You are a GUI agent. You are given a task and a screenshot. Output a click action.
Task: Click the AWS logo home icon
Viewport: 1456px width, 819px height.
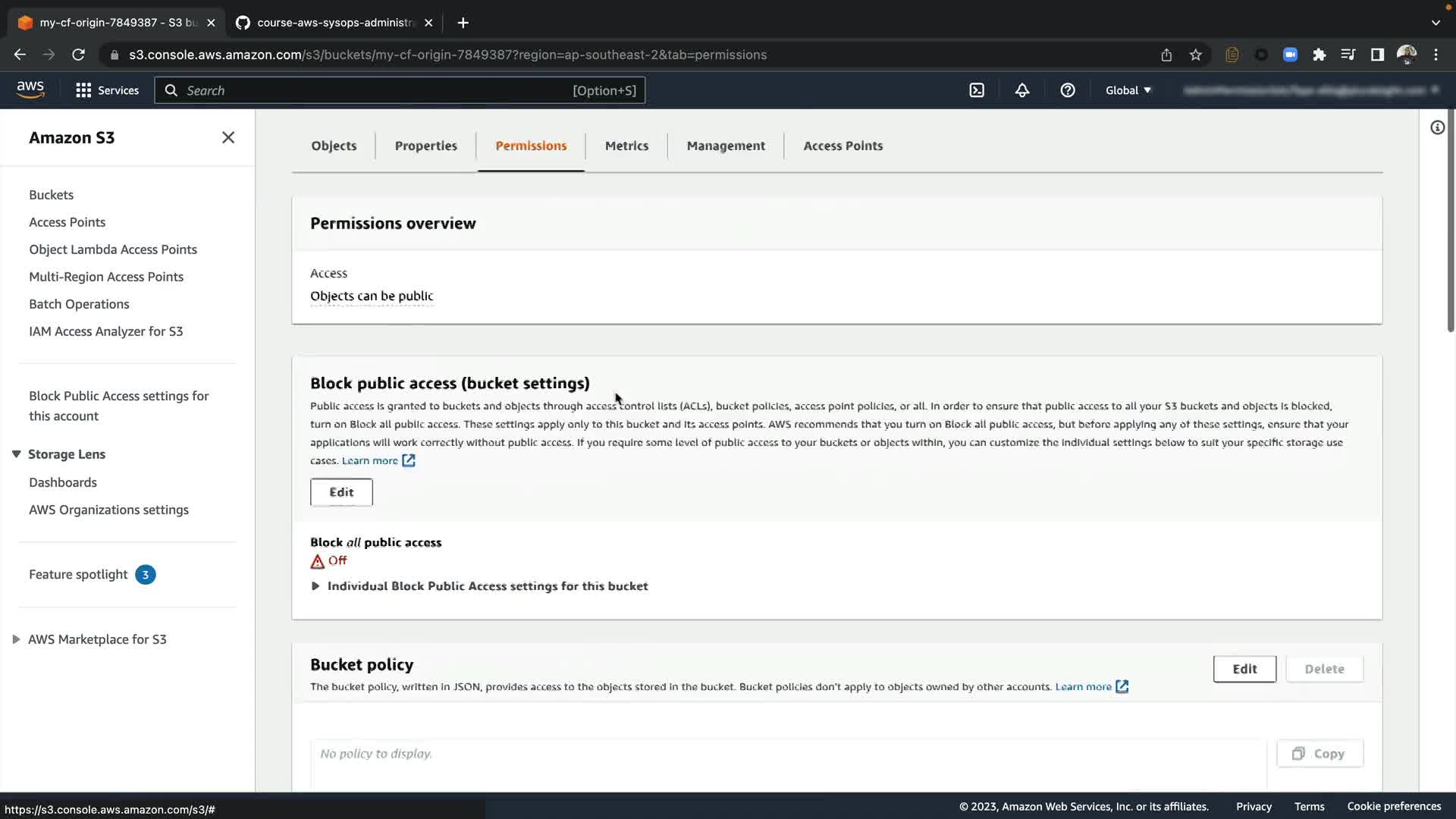click(30, 89)
